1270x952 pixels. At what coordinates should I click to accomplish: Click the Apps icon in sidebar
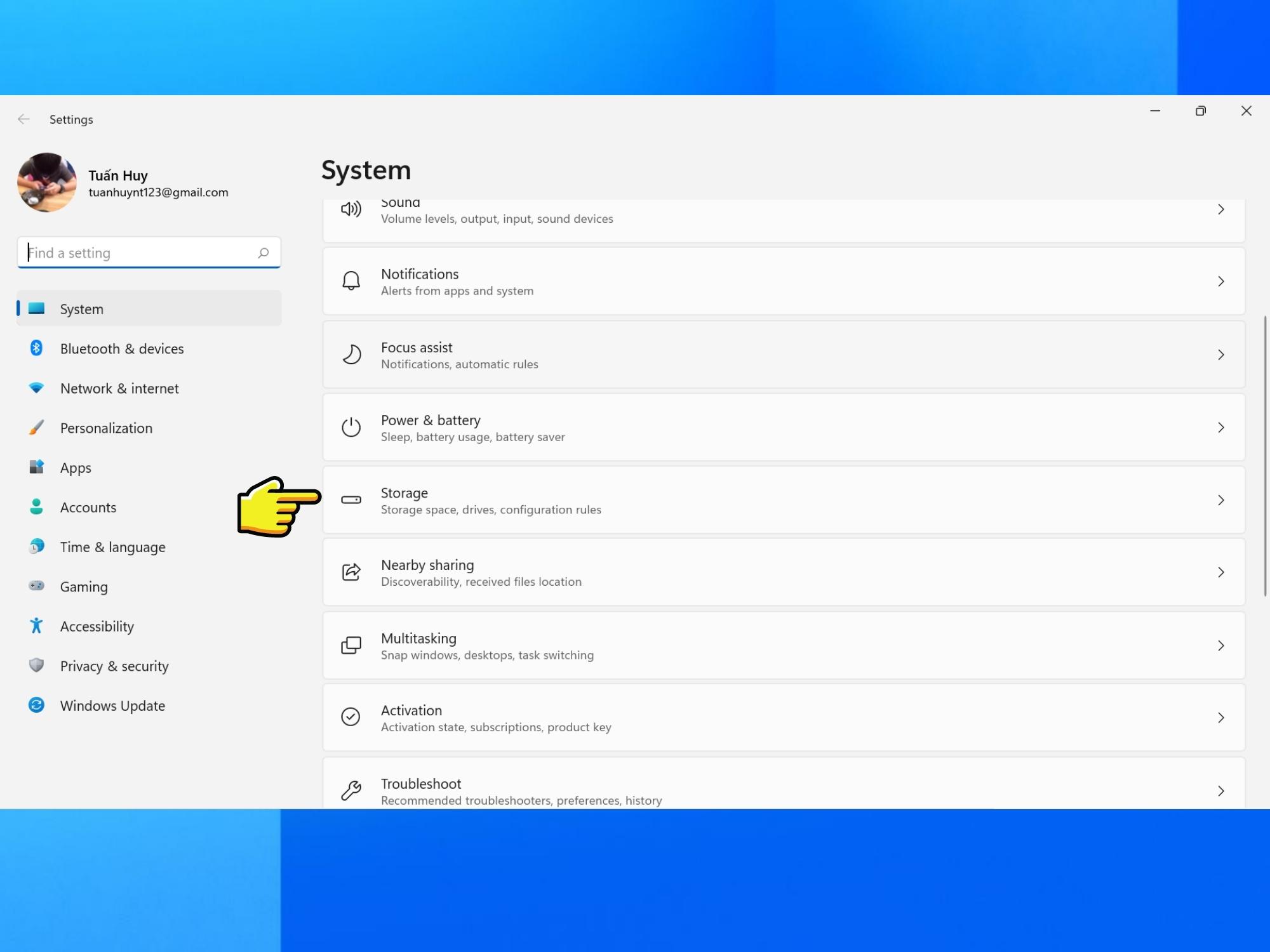[37, 467]
